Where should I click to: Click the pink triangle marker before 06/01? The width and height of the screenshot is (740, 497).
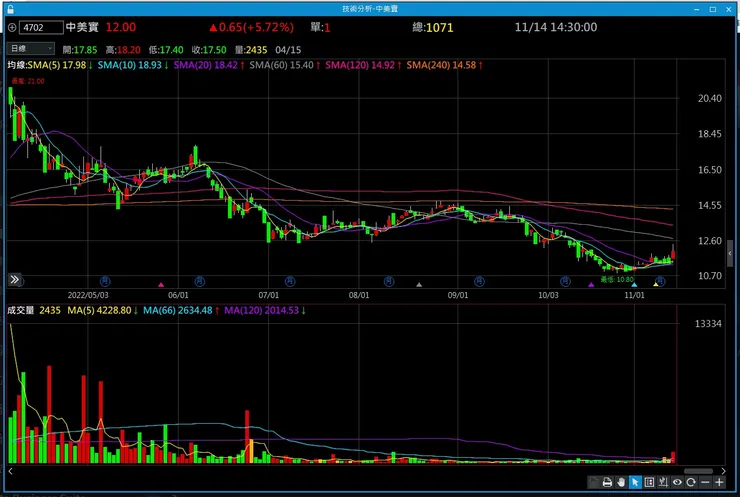coord(161,285)
